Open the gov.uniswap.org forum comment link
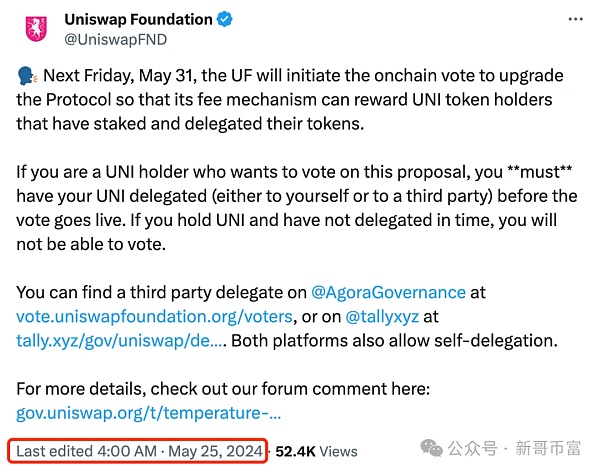The width and height of the screenshot is (600, 472). tap(148, 413)
